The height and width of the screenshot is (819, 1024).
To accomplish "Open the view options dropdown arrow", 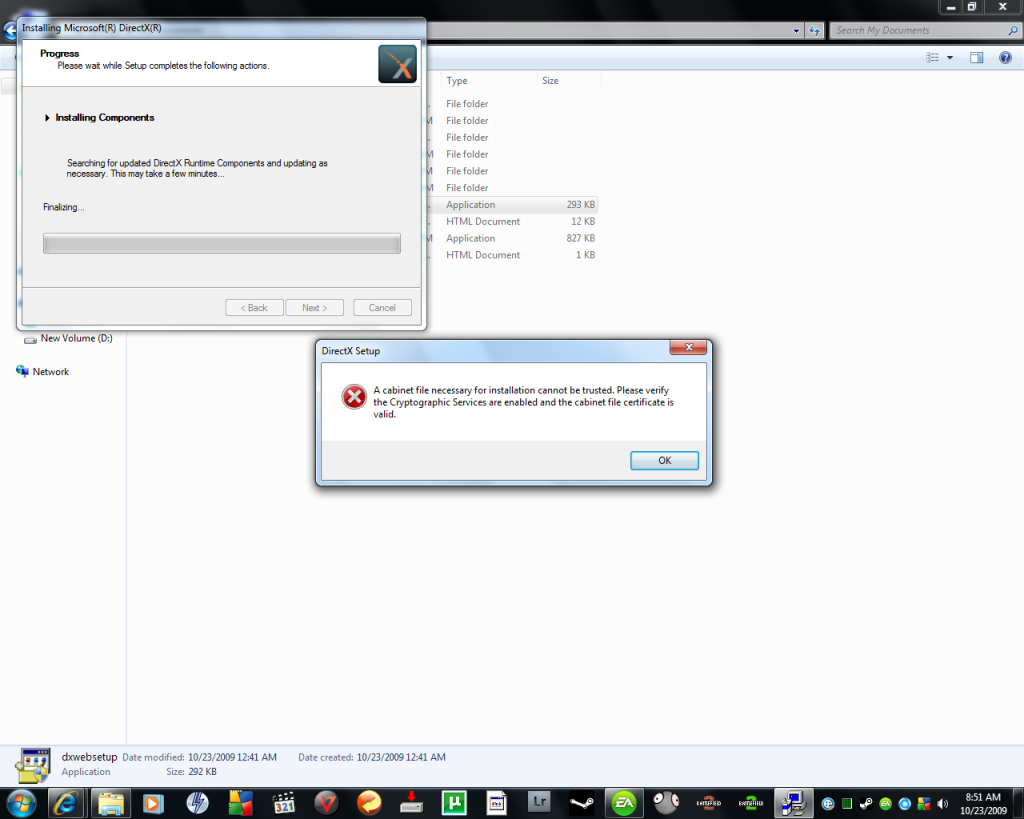I will pos(950,57).
